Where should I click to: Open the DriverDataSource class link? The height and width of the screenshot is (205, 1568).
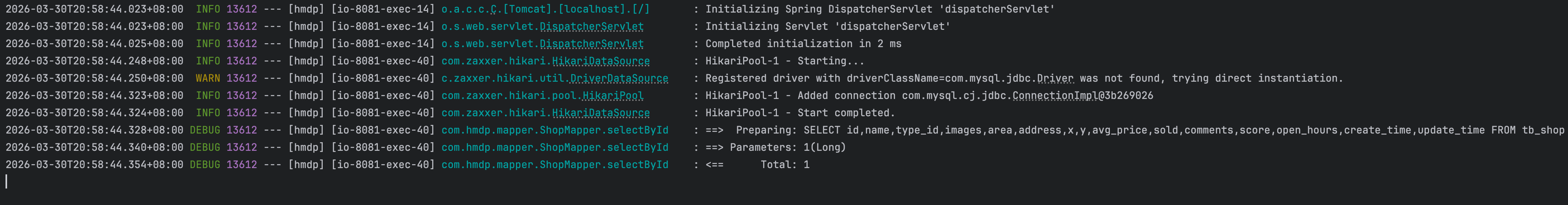[619, 78]
